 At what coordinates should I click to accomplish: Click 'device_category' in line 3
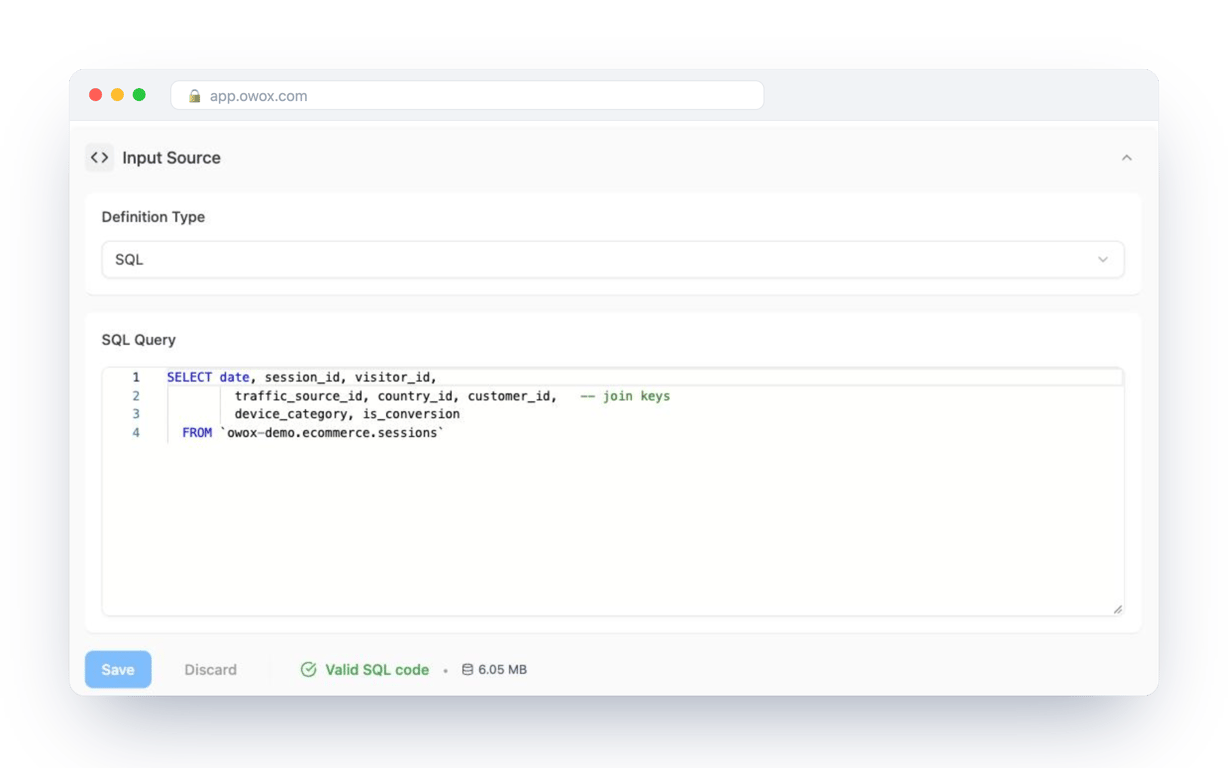[x=291, y=414]
